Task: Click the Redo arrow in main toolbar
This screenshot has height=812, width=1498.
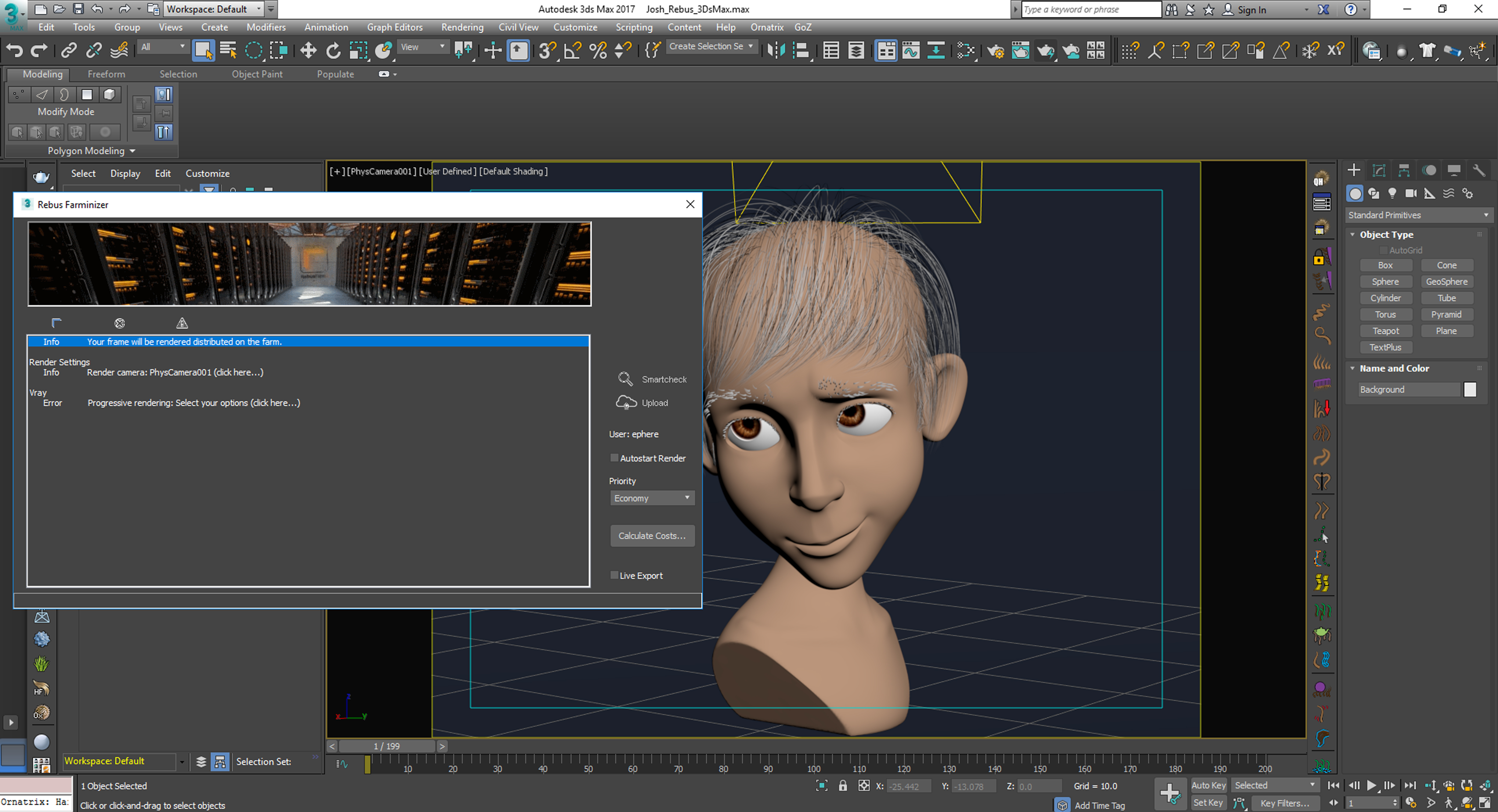Action: (x=39, y=51)
